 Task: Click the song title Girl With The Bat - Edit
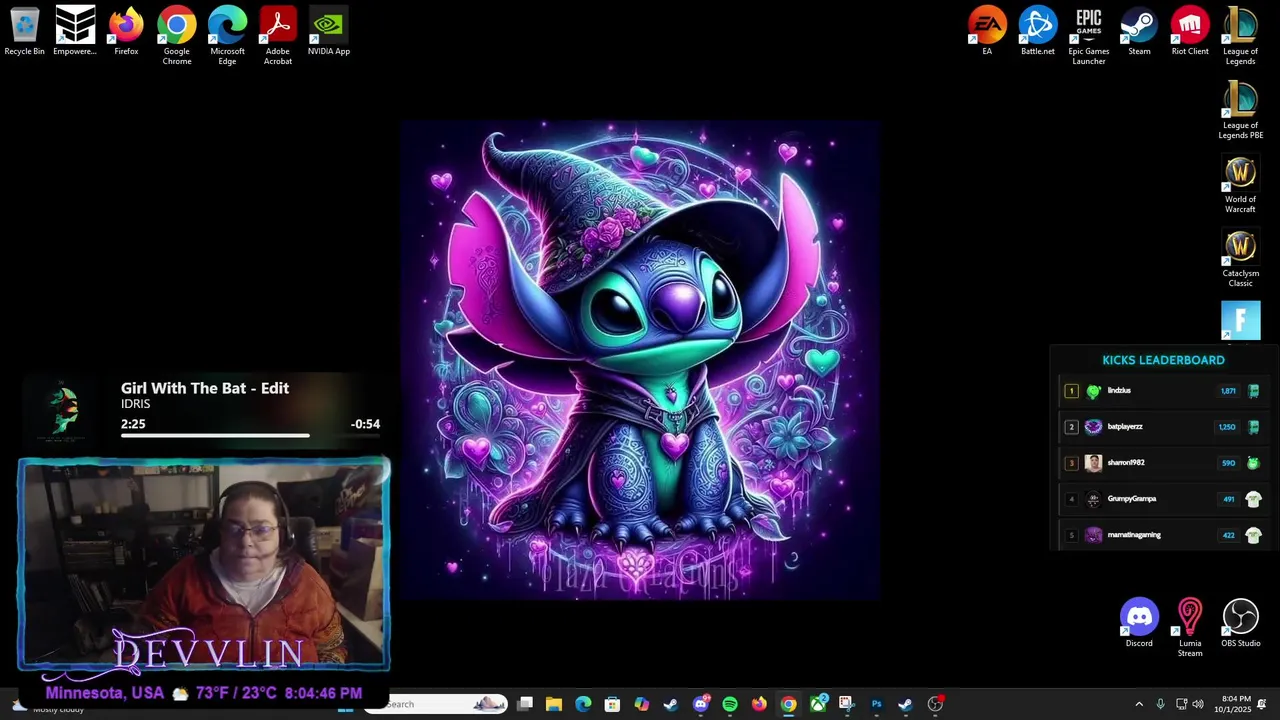coord(205,388)
